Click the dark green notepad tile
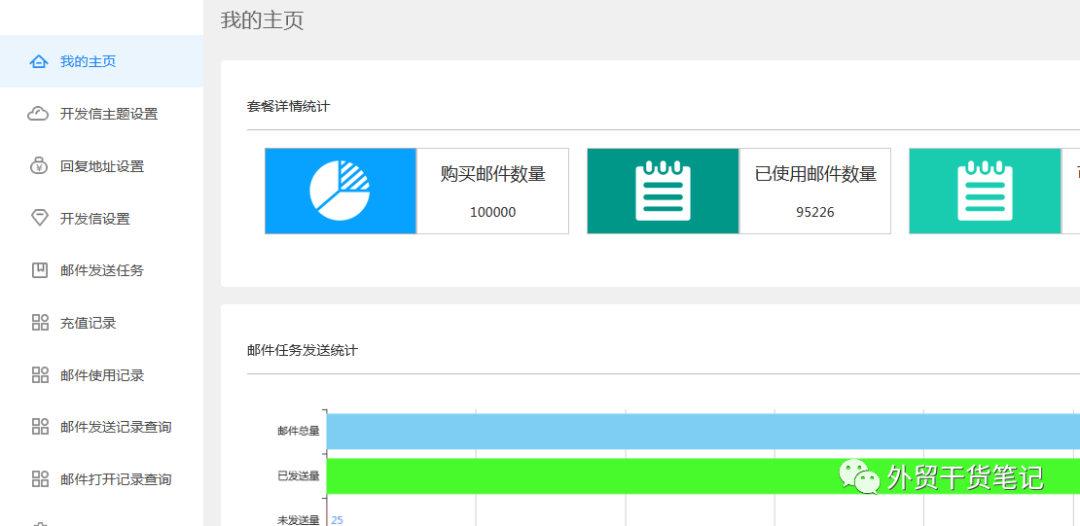Screen dimensions: 1080x526 pos(662,191)
